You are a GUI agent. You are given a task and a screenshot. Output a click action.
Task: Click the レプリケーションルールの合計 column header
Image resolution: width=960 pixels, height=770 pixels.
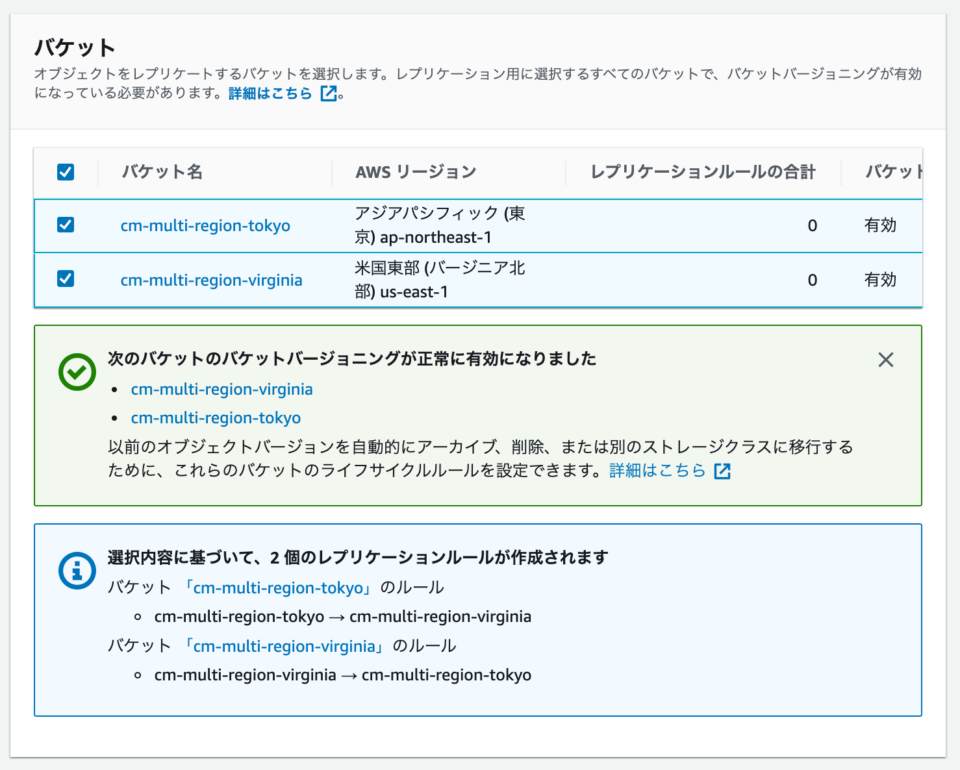[703, 172]
